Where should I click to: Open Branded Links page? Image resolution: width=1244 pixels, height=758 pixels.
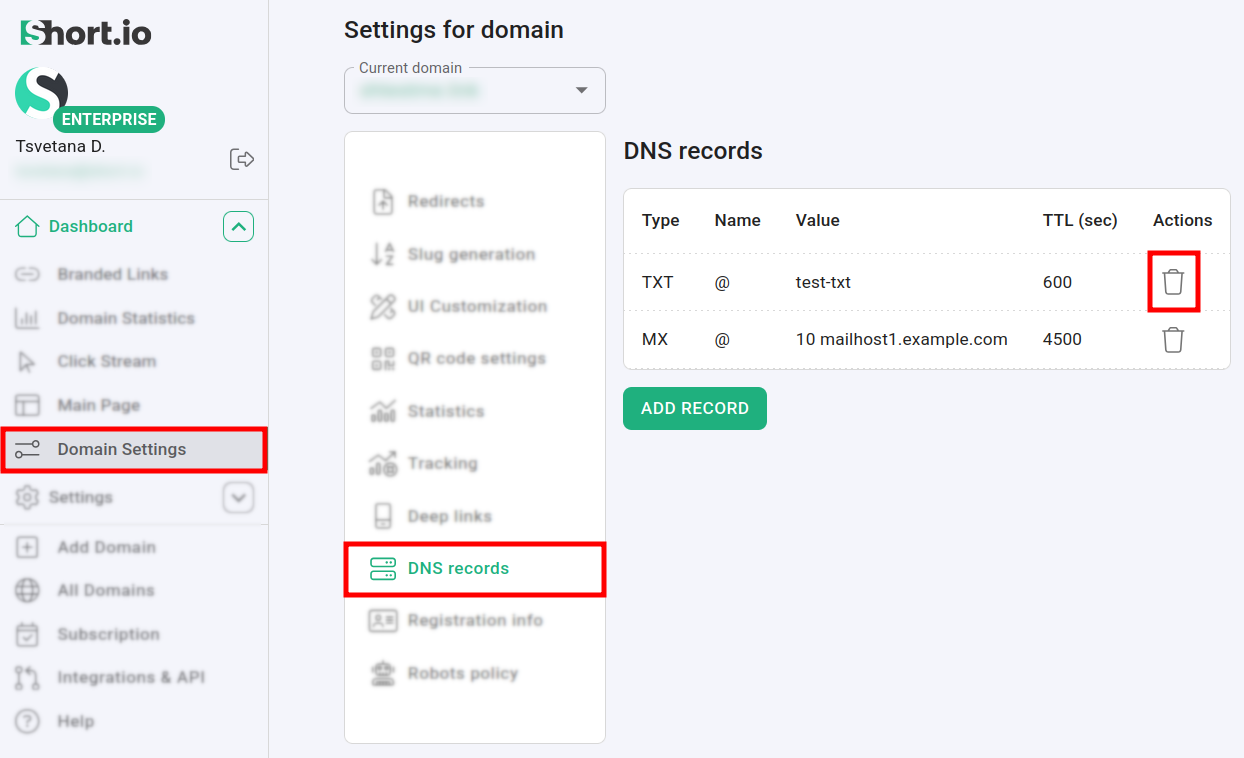pyautogui.click(x=112, y=274)
